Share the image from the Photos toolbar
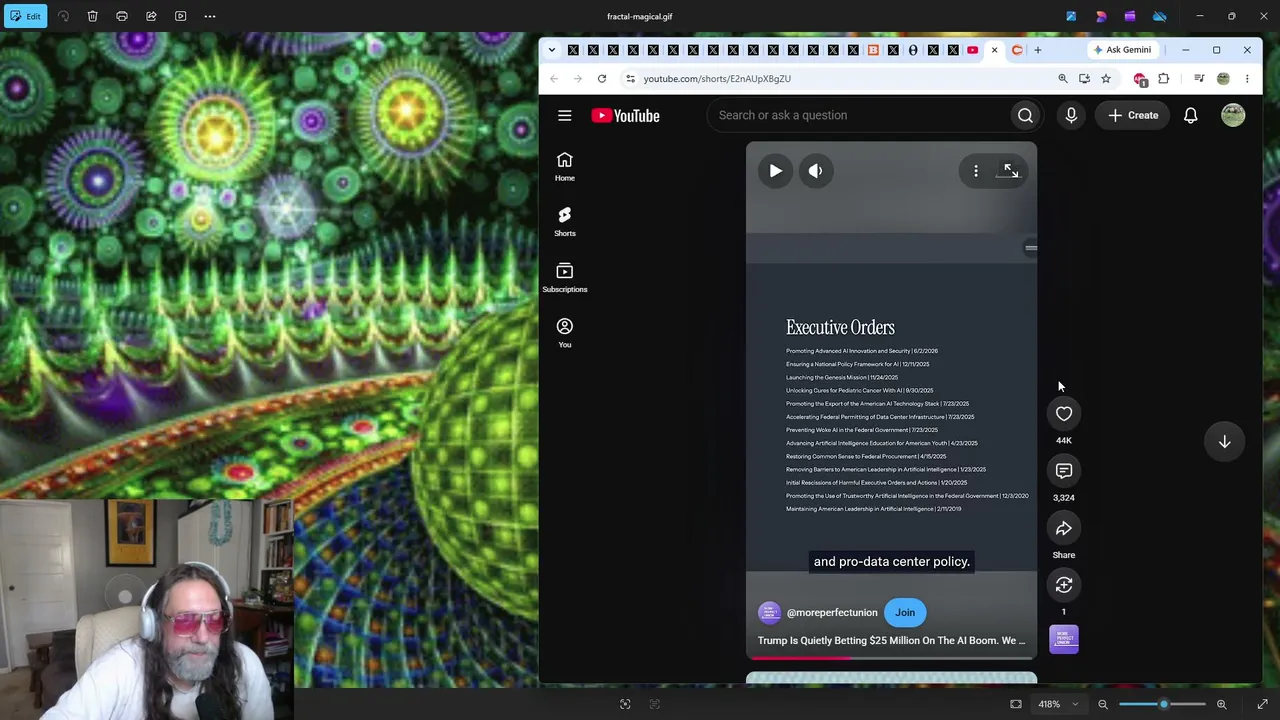 pos(151,16)
